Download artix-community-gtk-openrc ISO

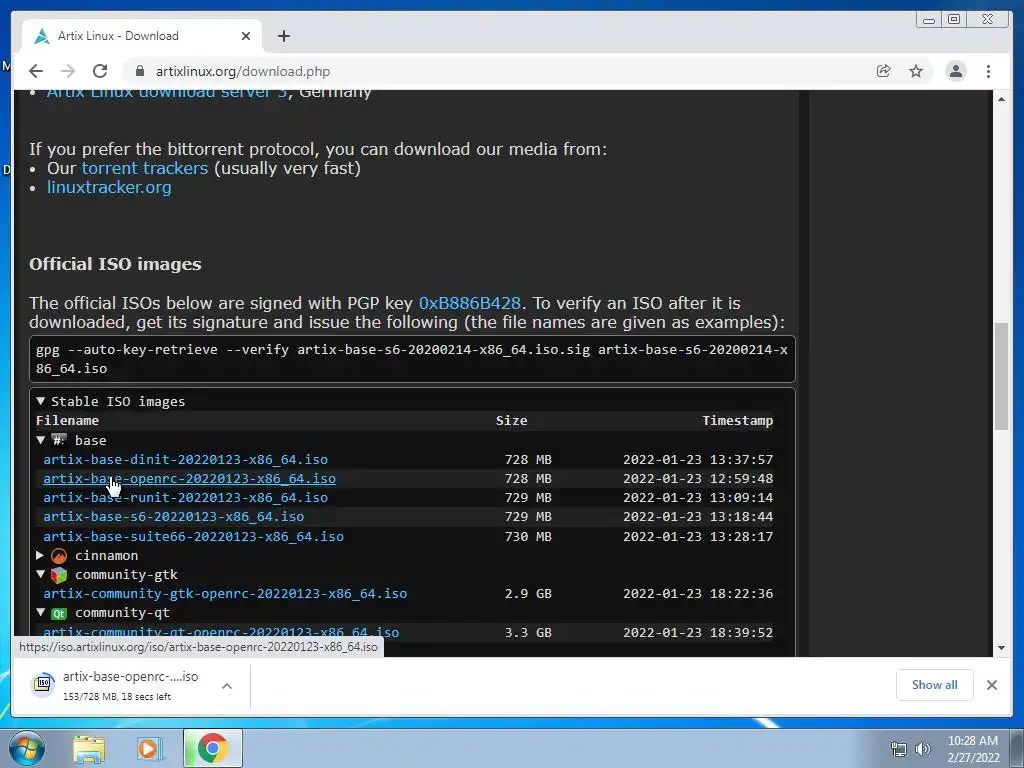coord(225,594)
